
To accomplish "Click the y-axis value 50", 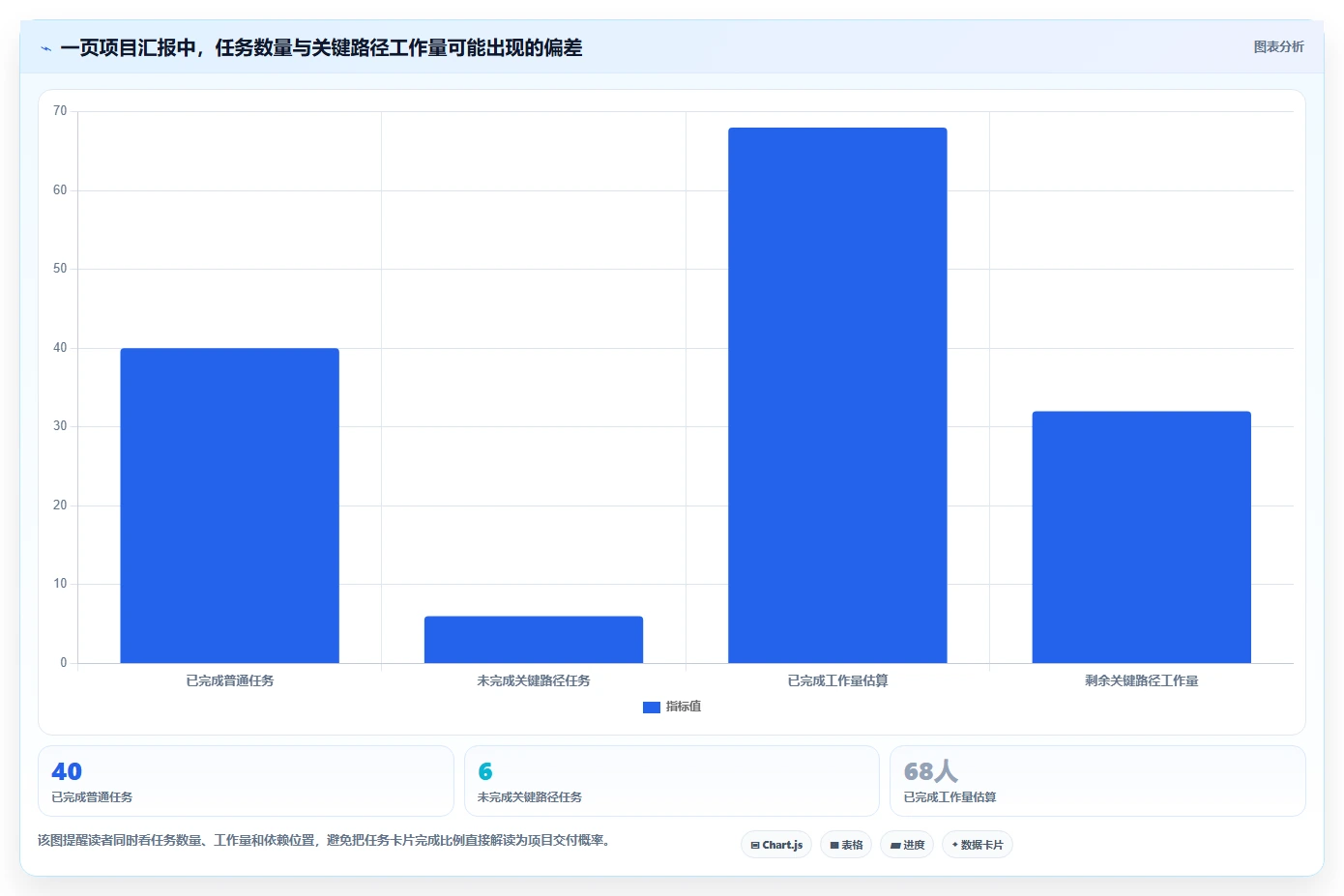I will click(60, 269).
